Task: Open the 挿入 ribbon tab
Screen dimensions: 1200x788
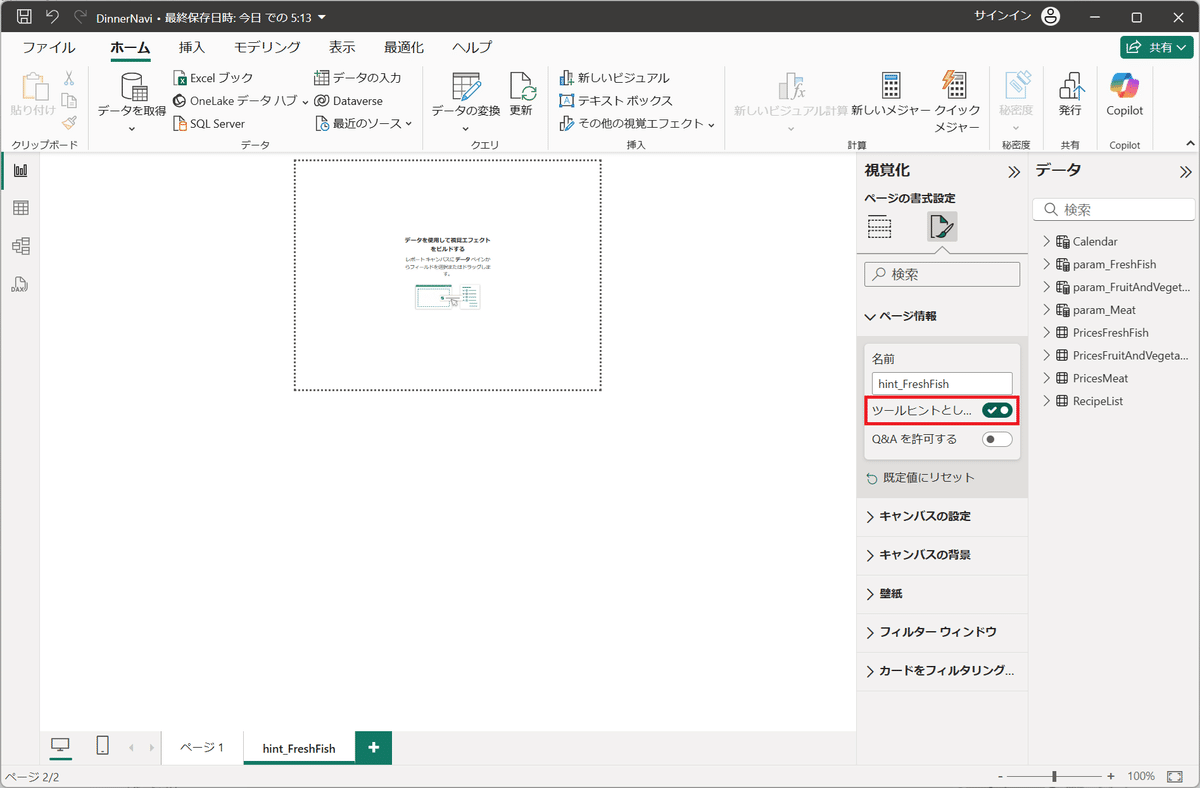Action: [192, 47]
